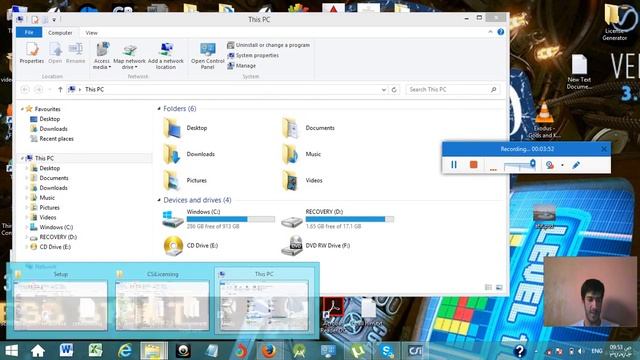Click the recorder webcam options icon
This screenshot has width=640, height=360.
[x=550, y=165]
